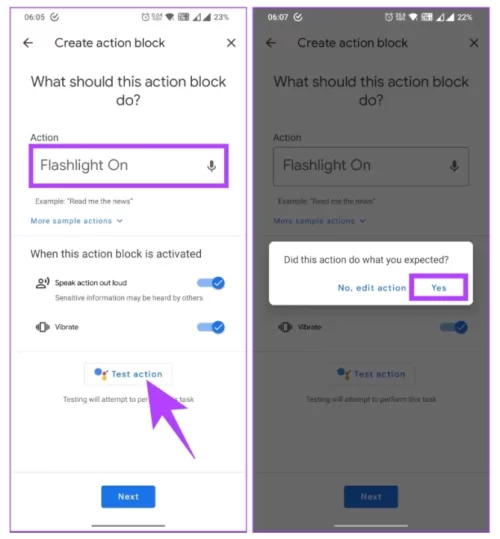Toggle the Vibrate switch on the right dimmed screen
This screenshot has width=500, height=539.
pyautogui.click(x=454, y=327)
